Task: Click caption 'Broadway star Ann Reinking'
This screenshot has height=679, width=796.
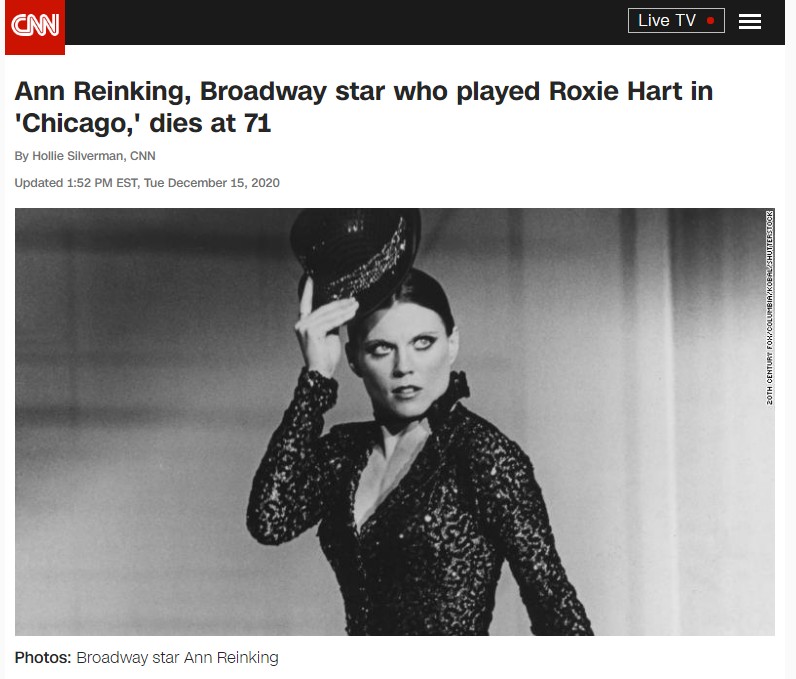Action: 177,658
